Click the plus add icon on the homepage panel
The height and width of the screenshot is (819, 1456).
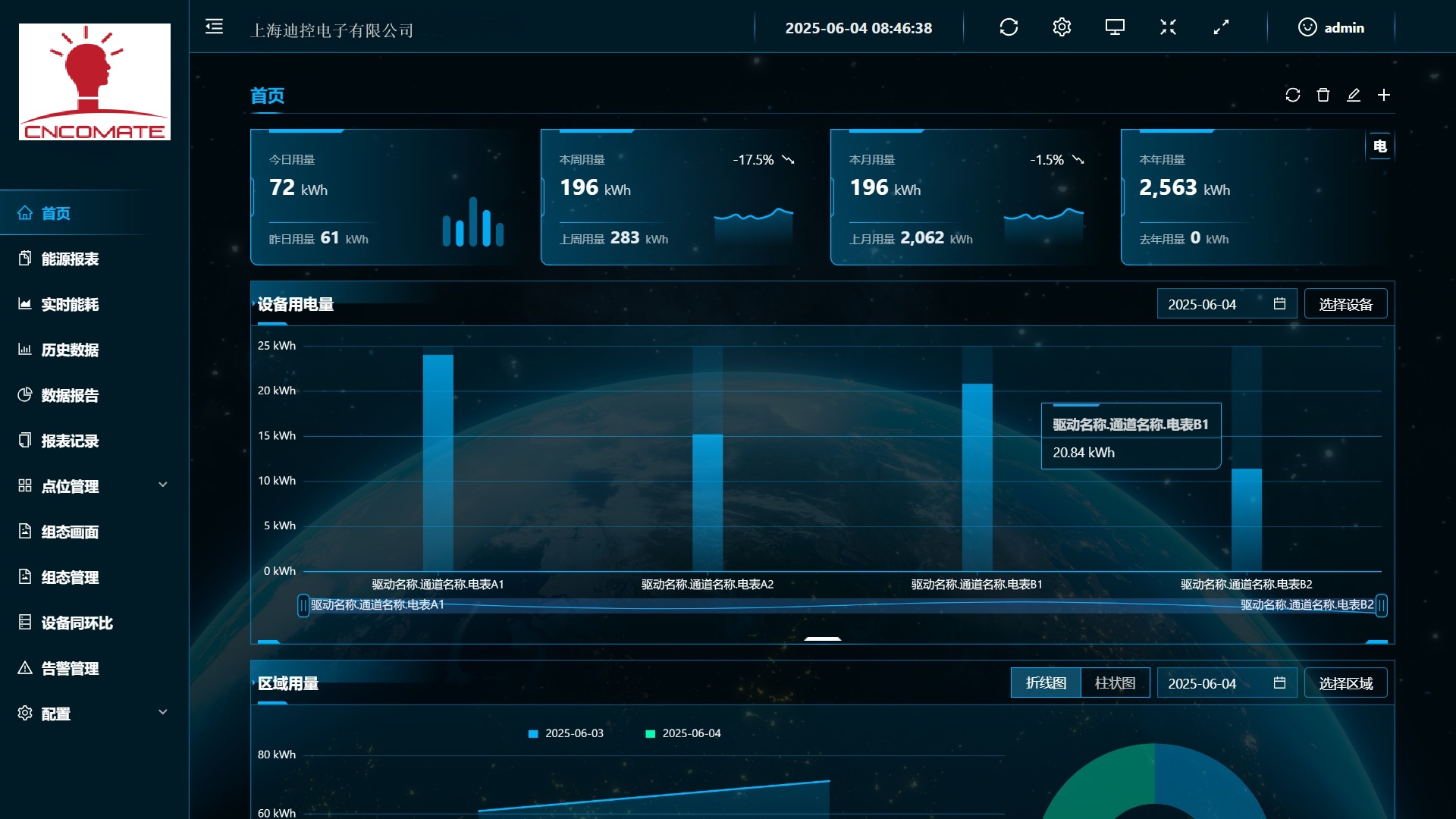[1384, 95]
